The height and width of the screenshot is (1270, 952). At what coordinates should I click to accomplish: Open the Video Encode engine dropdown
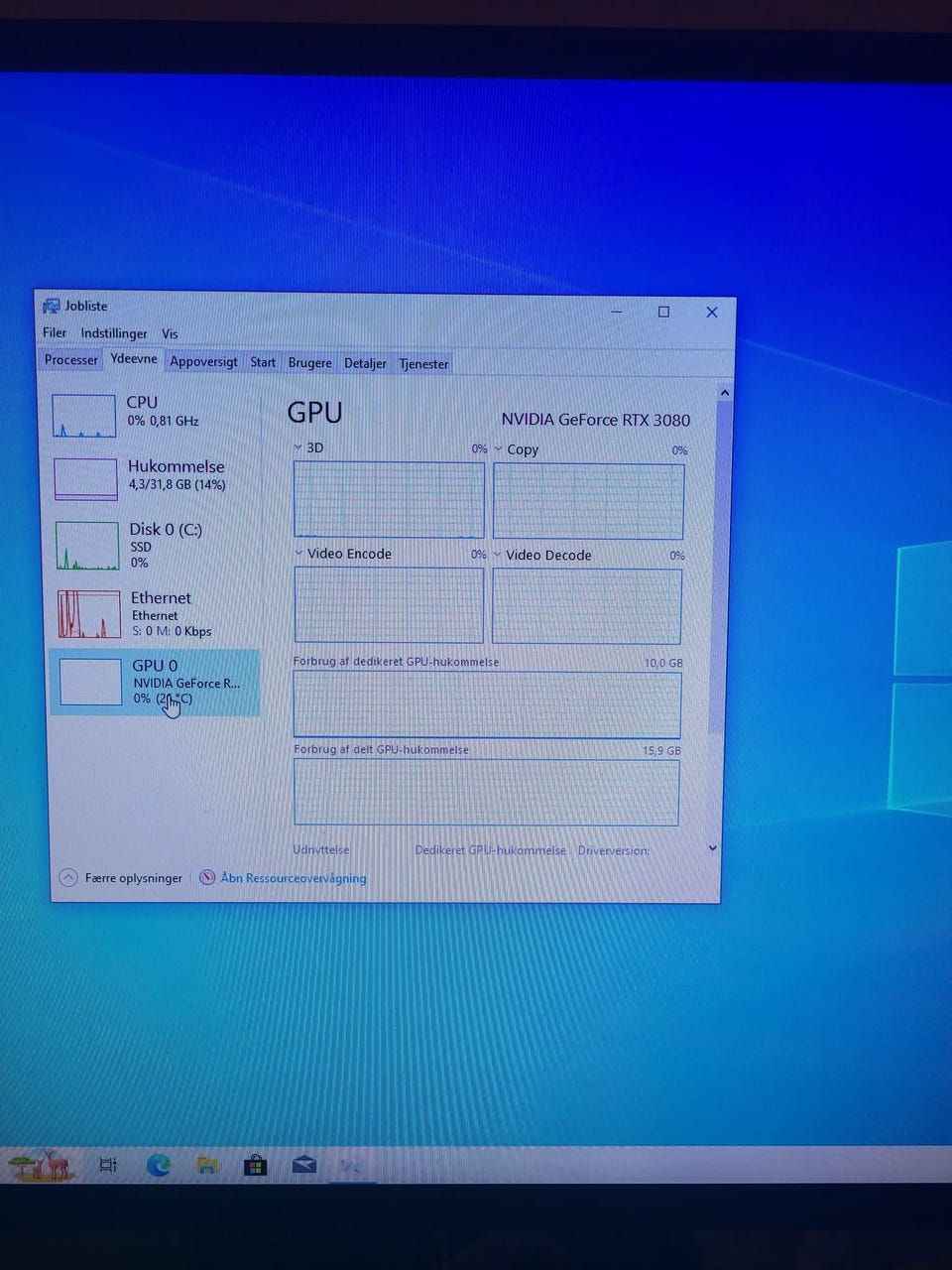pos(298,554)
